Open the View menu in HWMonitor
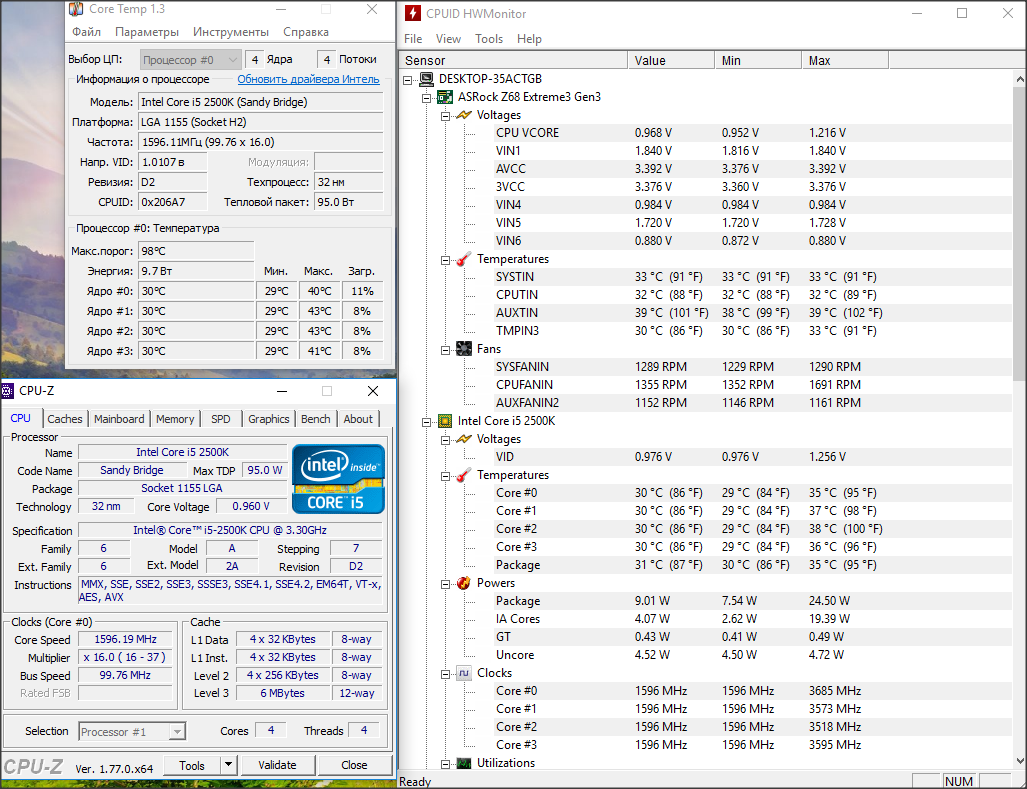This screenshot has height=789, width=1027. tap(448, 39)
